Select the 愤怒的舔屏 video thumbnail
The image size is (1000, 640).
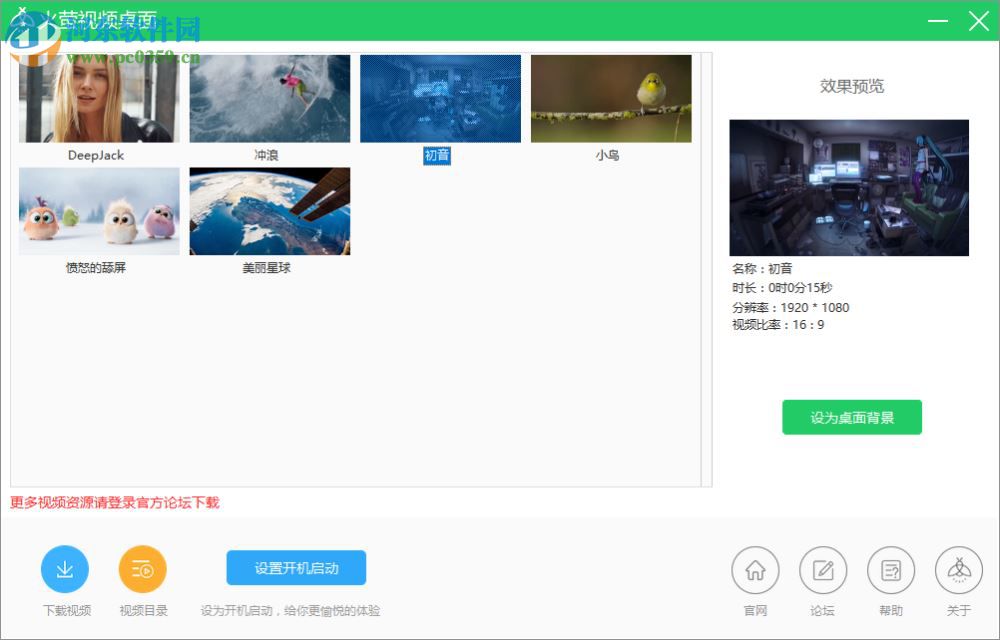click(98, 210)
